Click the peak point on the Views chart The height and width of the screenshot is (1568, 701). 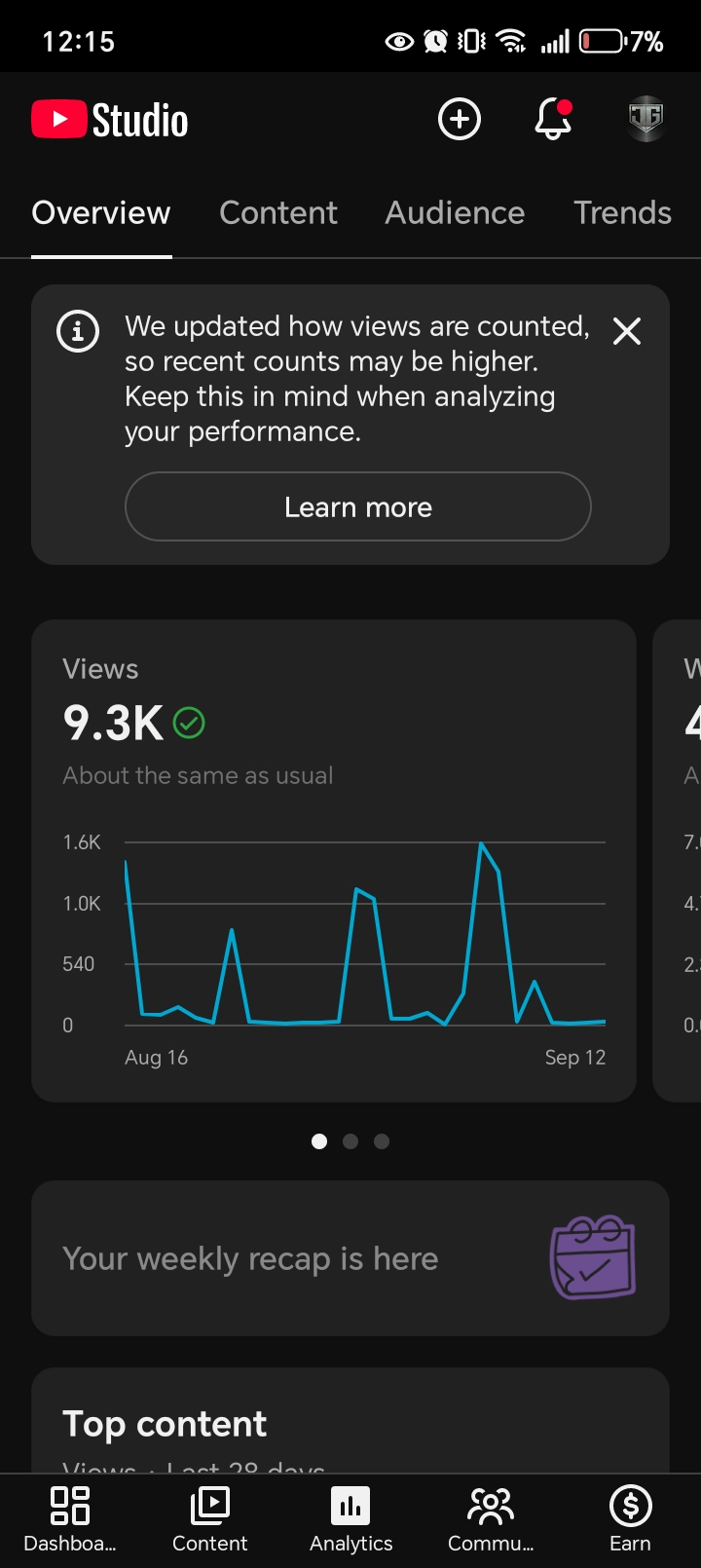point(481,843)
